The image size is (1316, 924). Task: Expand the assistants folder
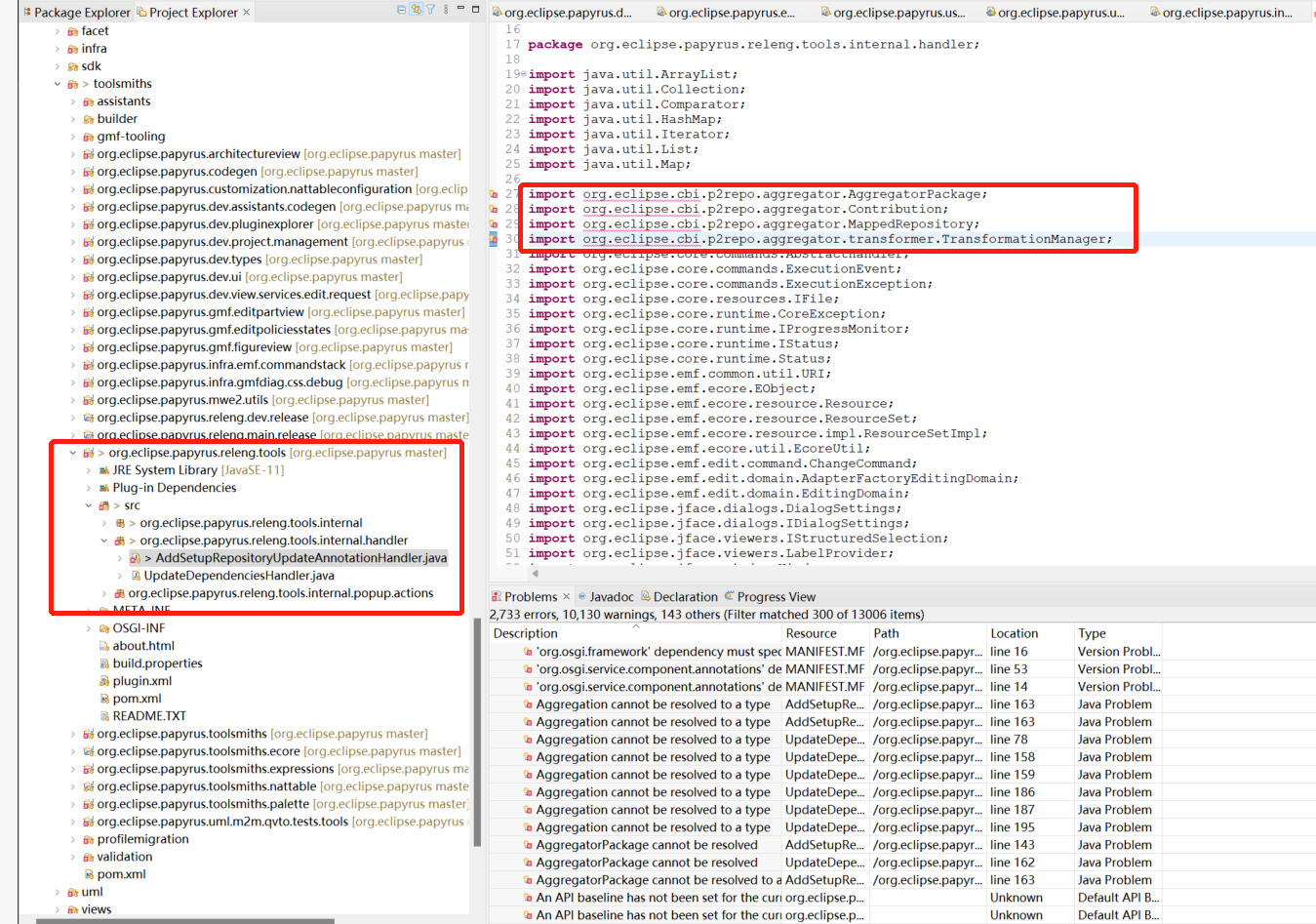coord(73,101)
